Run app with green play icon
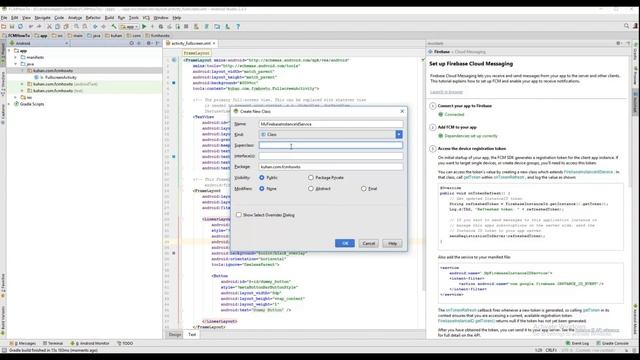Screen dimensions: 640x360 [x=144, y=27]
